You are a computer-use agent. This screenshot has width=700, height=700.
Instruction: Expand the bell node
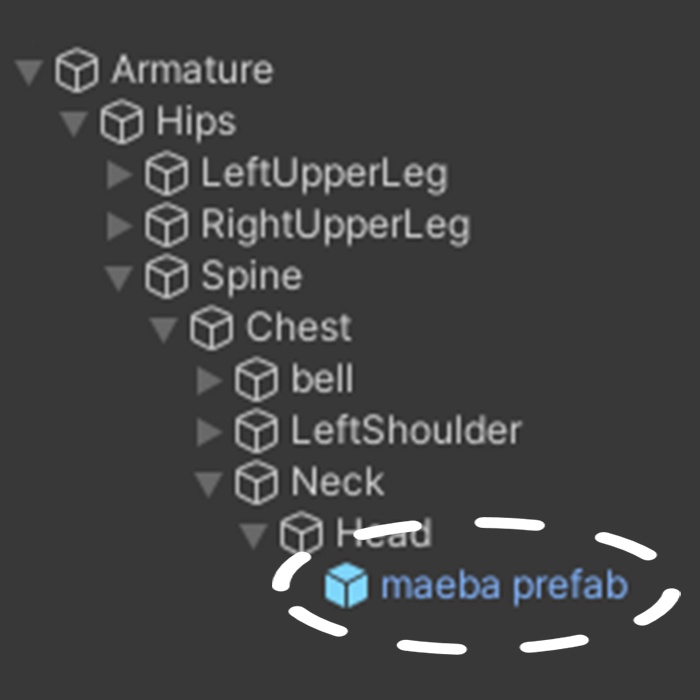pyautogui.click(x=210, y=381)
